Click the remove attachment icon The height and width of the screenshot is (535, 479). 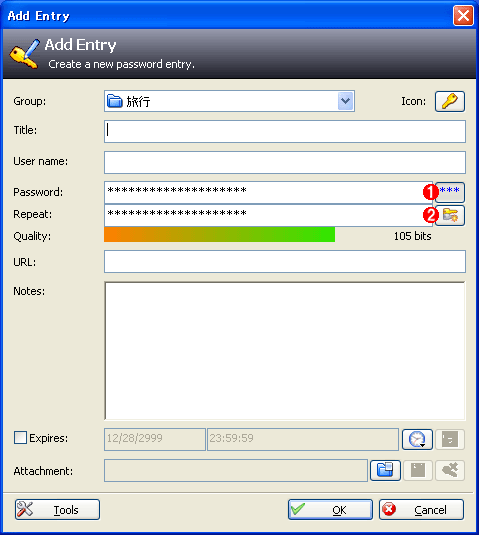click(450, 470)
